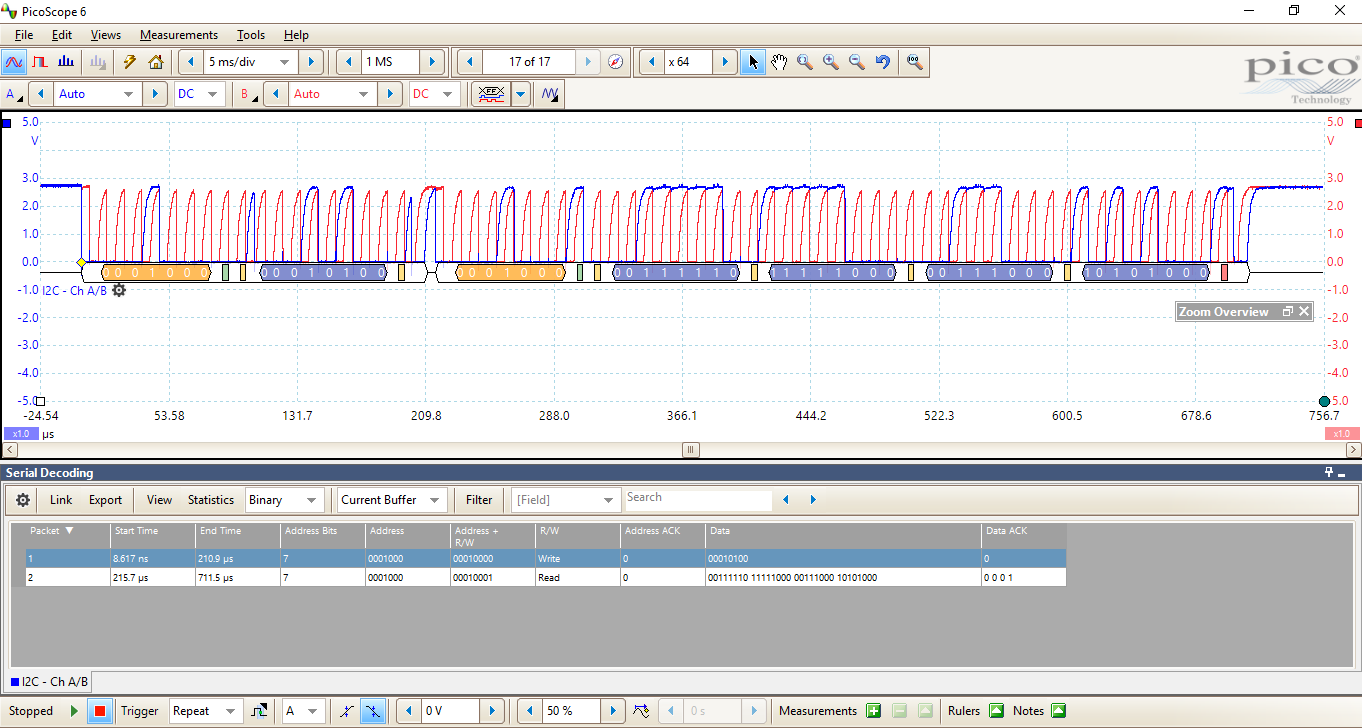
Task: Open I2C decoder settings gear on the graph
Action: (x=119, y=290)
